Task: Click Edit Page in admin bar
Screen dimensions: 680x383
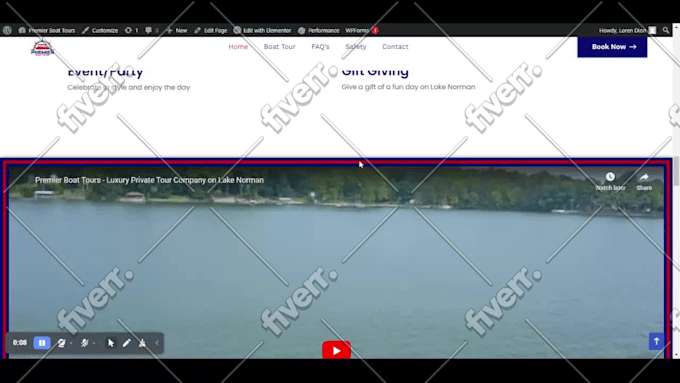Action: (211, 30)
